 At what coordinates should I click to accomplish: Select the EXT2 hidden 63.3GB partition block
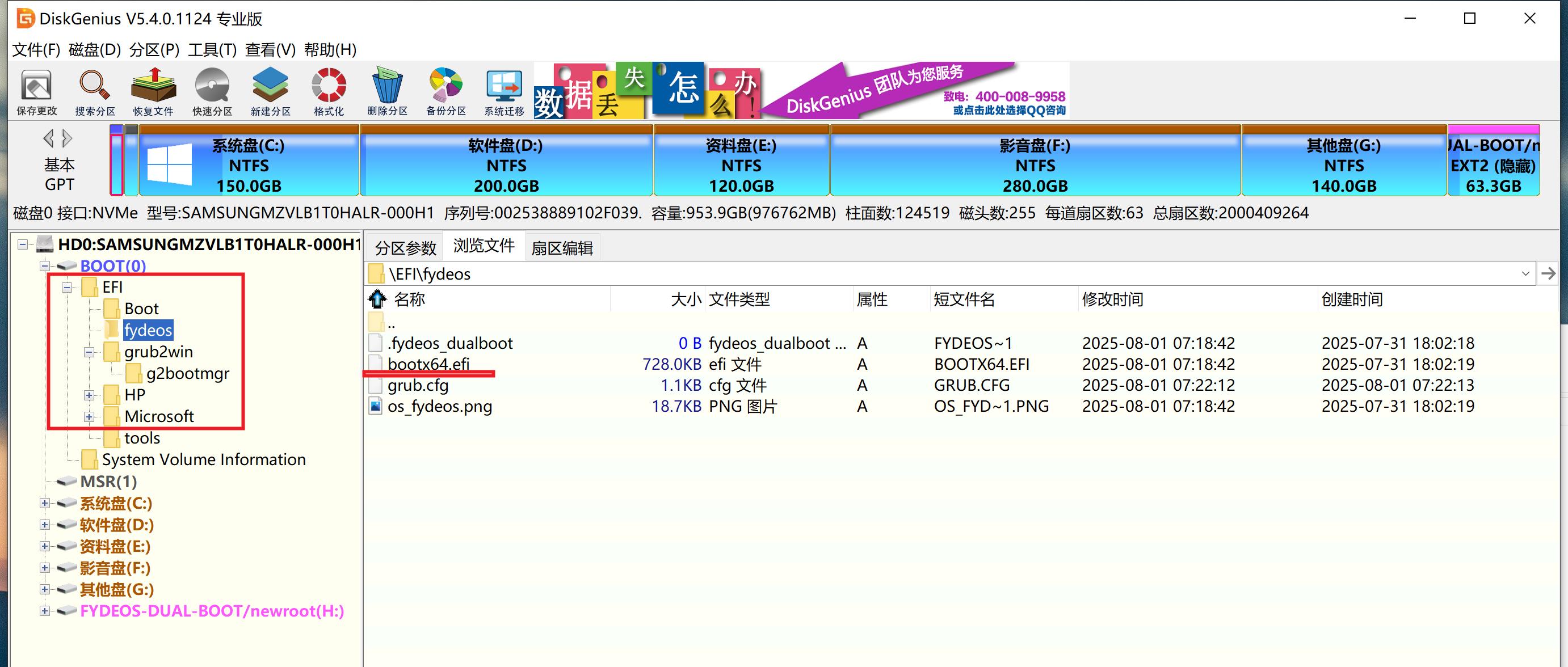point(1494,160)
